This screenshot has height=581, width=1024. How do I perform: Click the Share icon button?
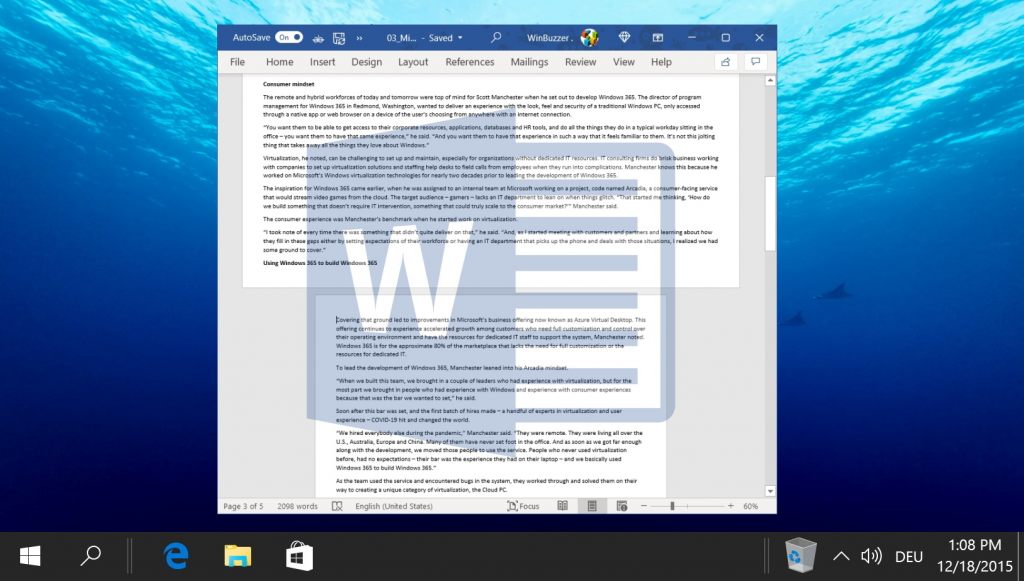coord(726,62)
